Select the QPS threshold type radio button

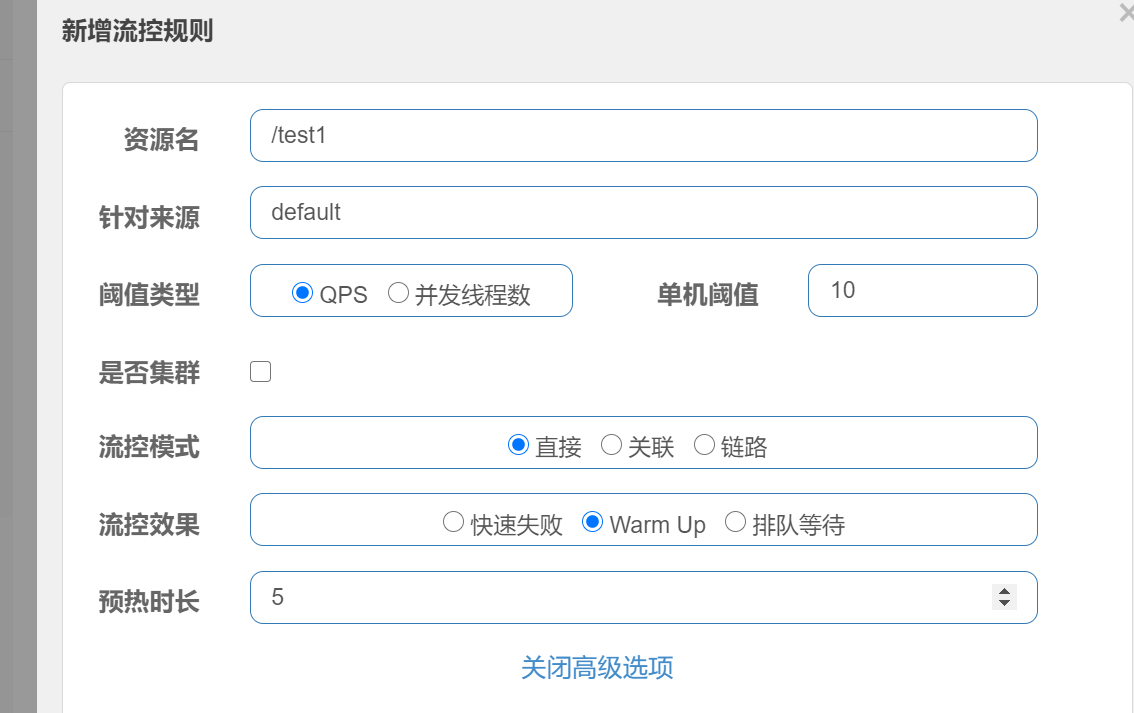[302, 293]
